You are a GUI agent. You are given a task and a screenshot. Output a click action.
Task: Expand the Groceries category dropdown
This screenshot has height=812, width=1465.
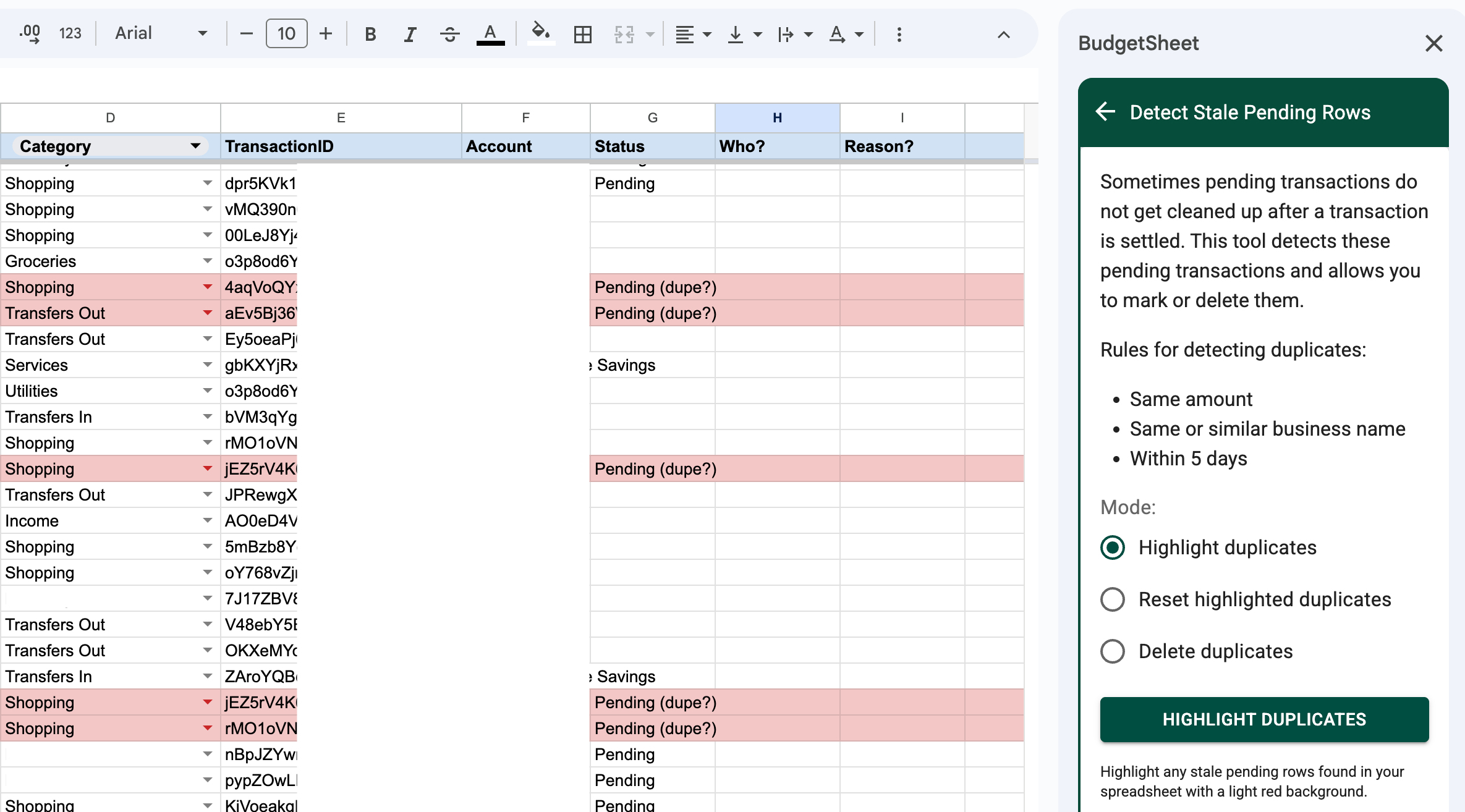click(x=207, y=261)
